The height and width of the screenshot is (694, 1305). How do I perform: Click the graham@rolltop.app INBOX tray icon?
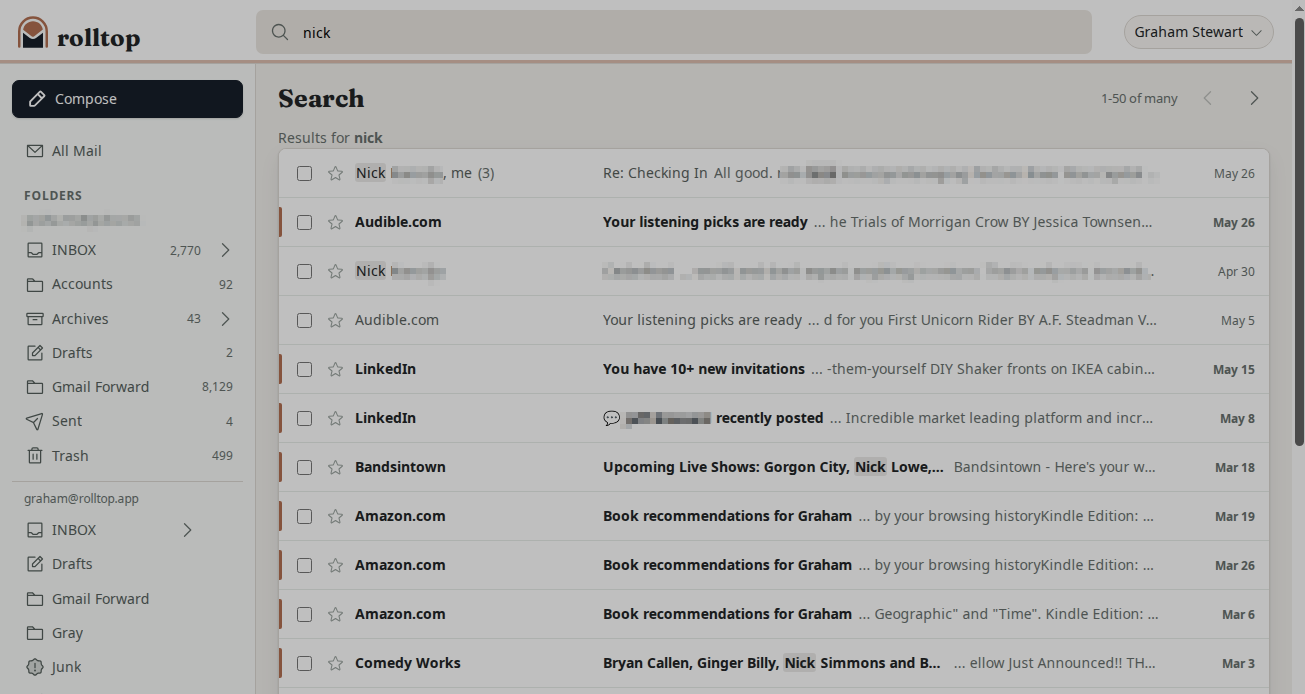click(x=35, y=530)
